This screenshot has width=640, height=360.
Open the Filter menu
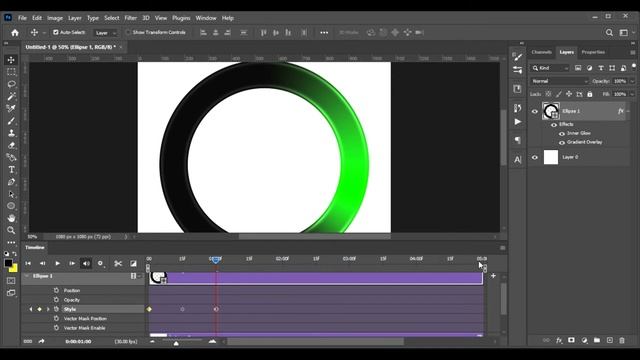coord(131,18)
